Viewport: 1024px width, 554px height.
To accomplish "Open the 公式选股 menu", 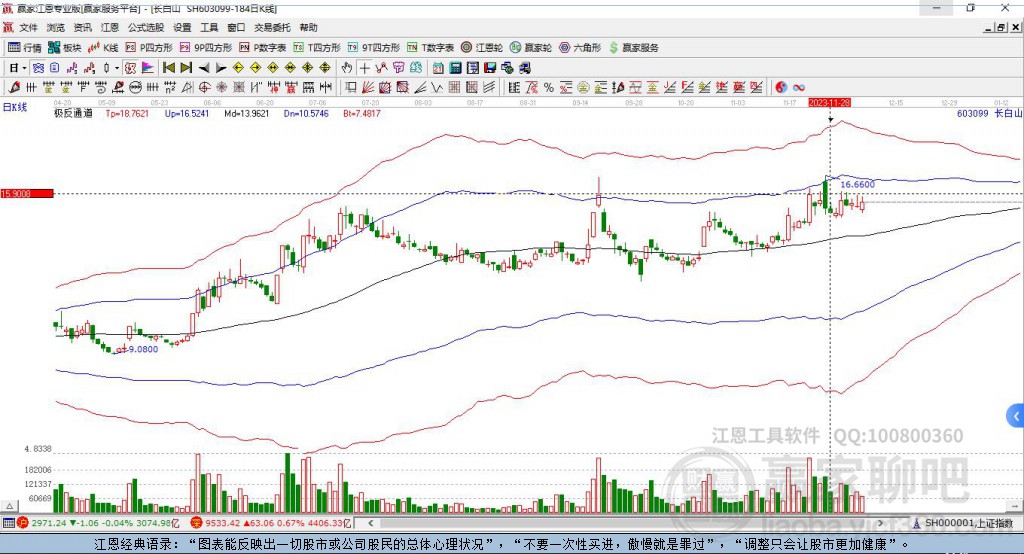I will coord(146,27).
